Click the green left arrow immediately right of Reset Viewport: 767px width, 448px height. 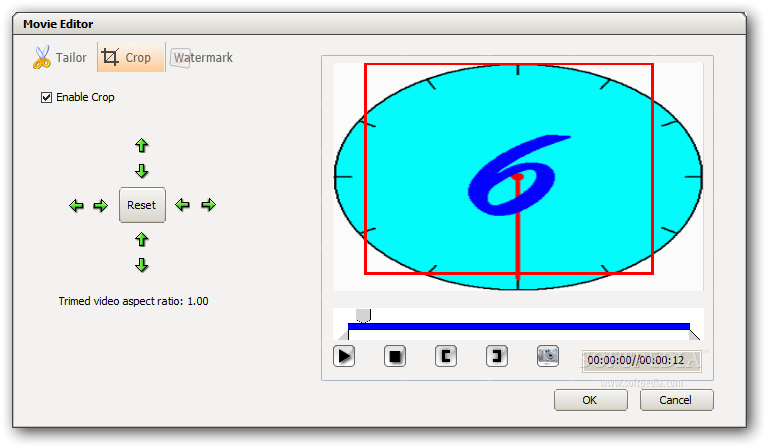182,204
